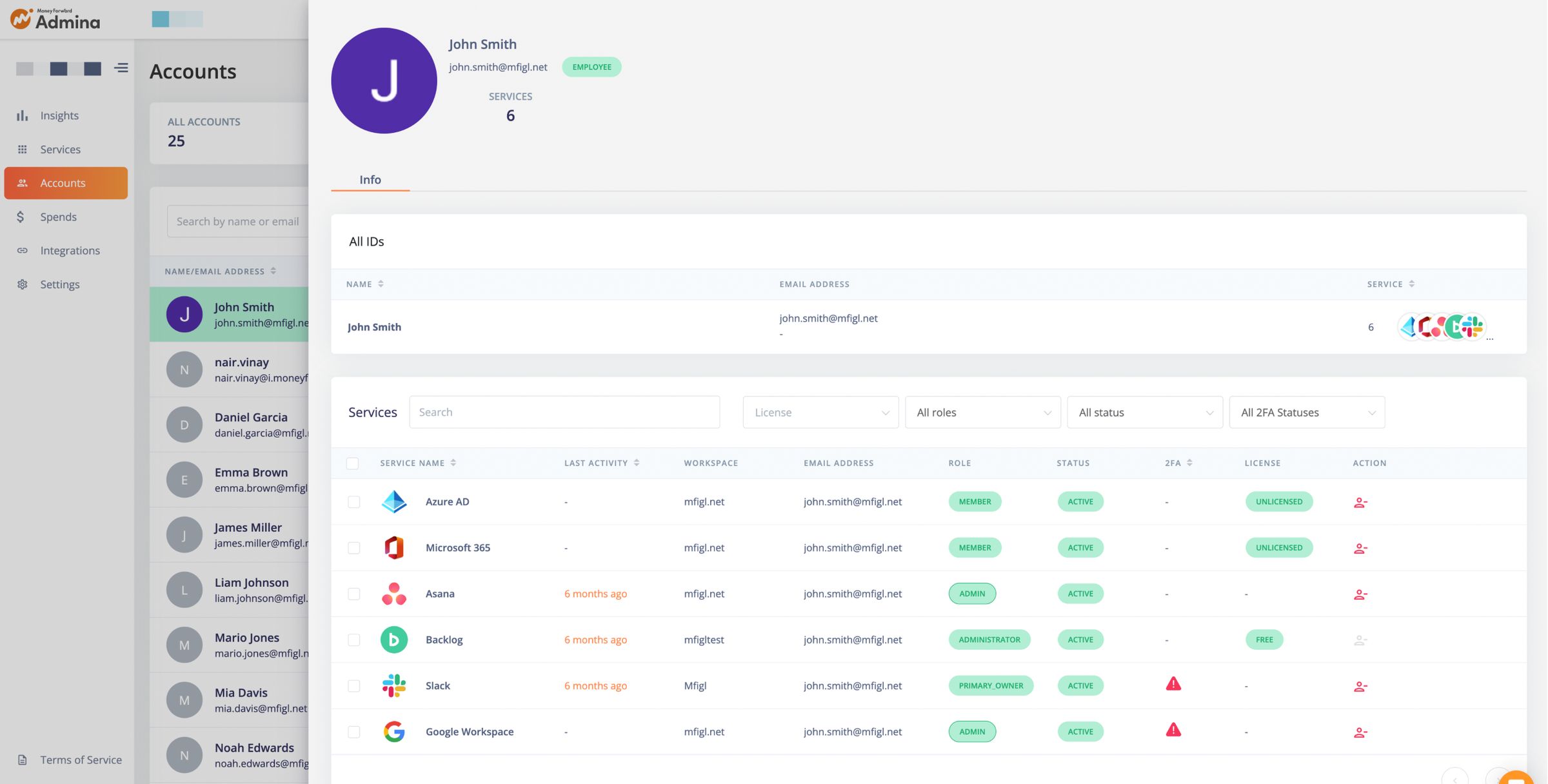Click the Terms of Service link
Image resolution: width=1548 pixels, height=784 pixels.
tap(81, 759)
